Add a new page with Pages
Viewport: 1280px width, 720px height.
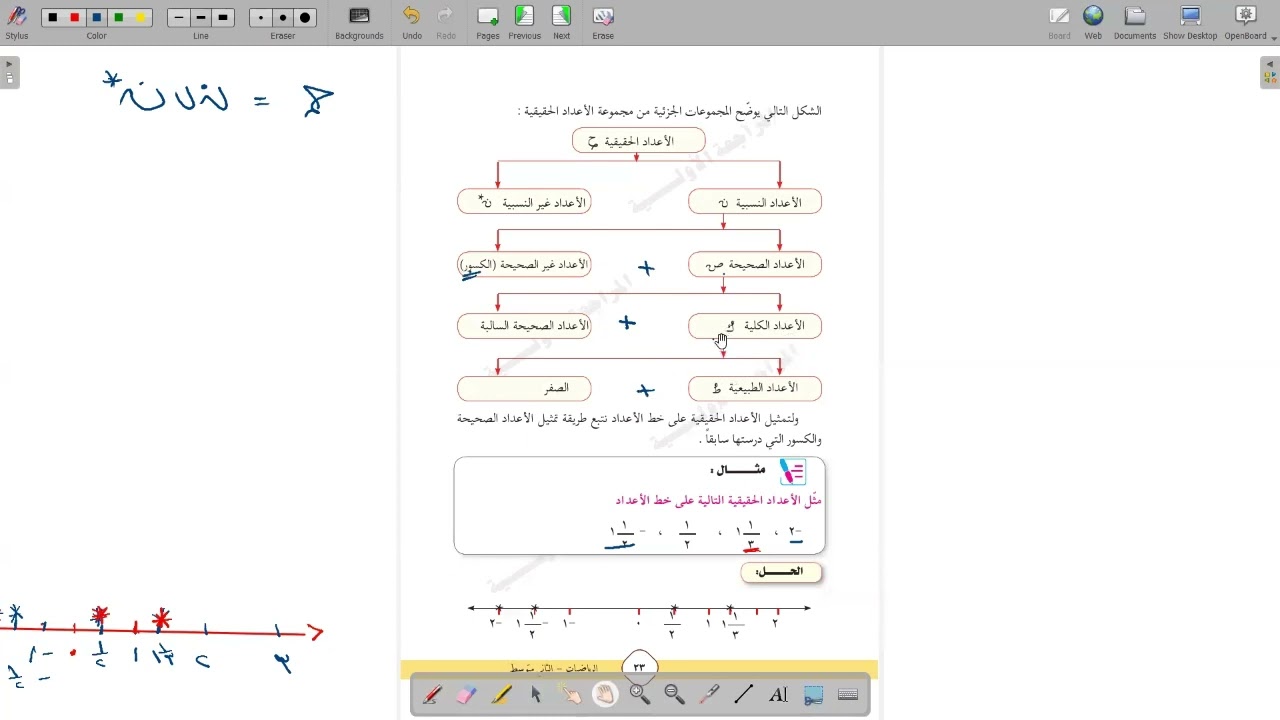[x=488, y=22]
